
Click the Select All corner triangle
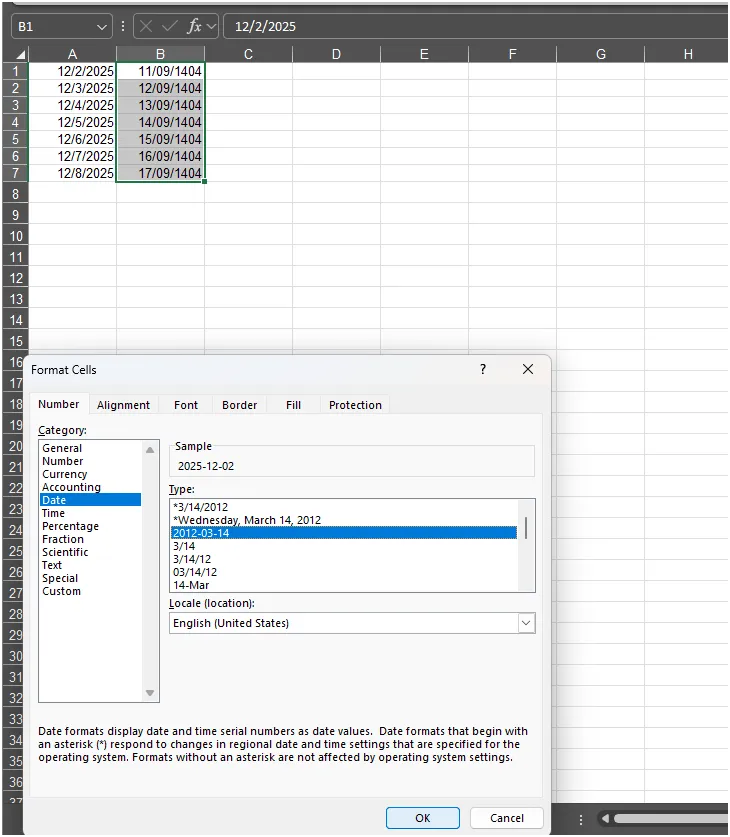pos(20,54)
